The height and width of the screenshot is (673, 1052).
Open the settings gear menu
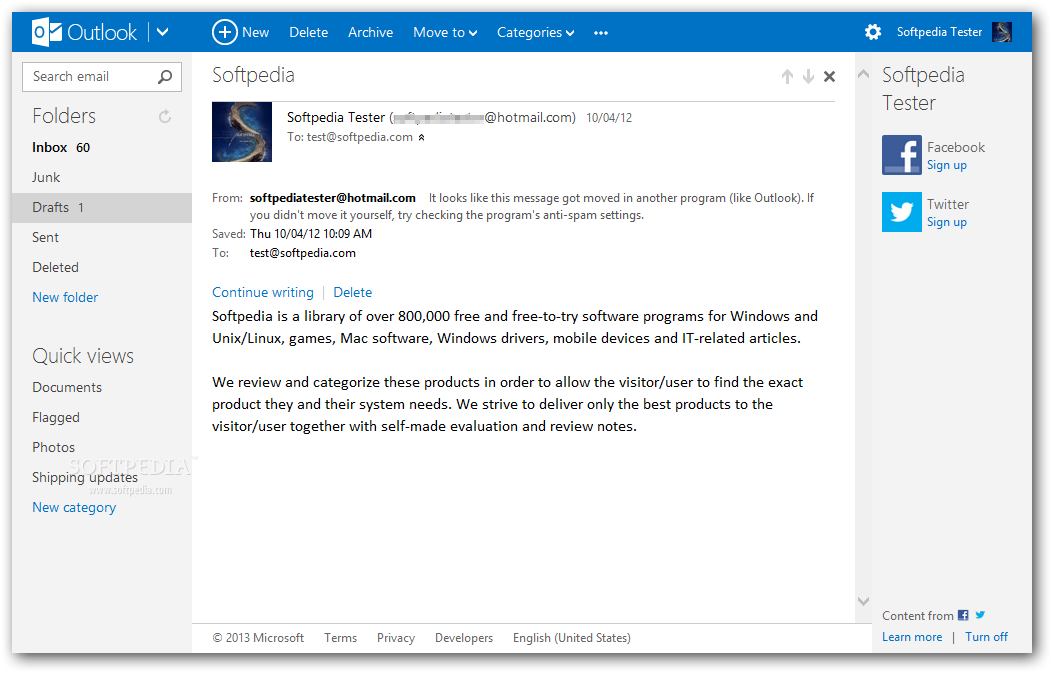coord(873,32)
